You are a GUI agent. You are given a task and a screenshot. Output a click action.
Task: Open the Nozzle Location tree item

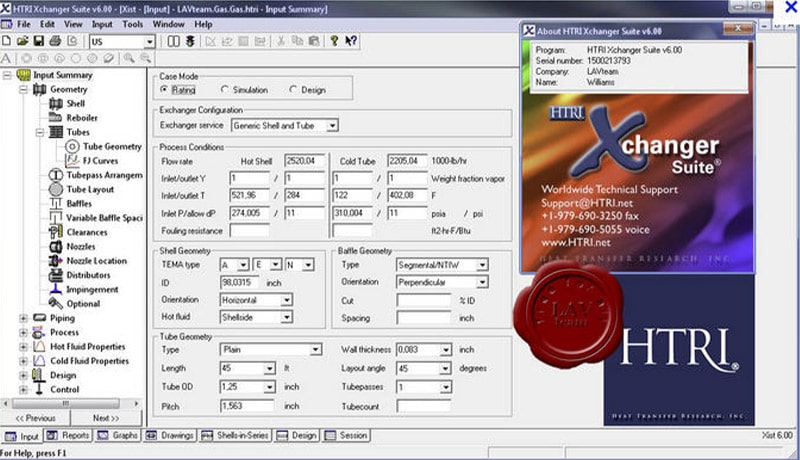97,260
